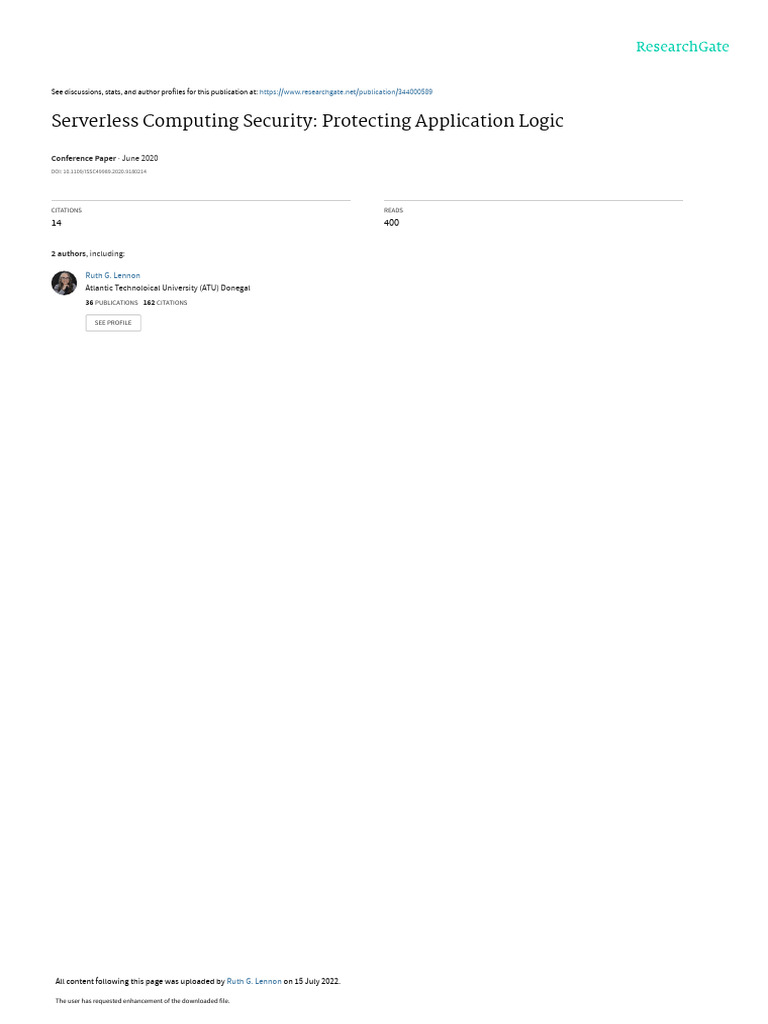Click the CITATIONS heading
Viewport: 768px width, 1024px height.
67,210
